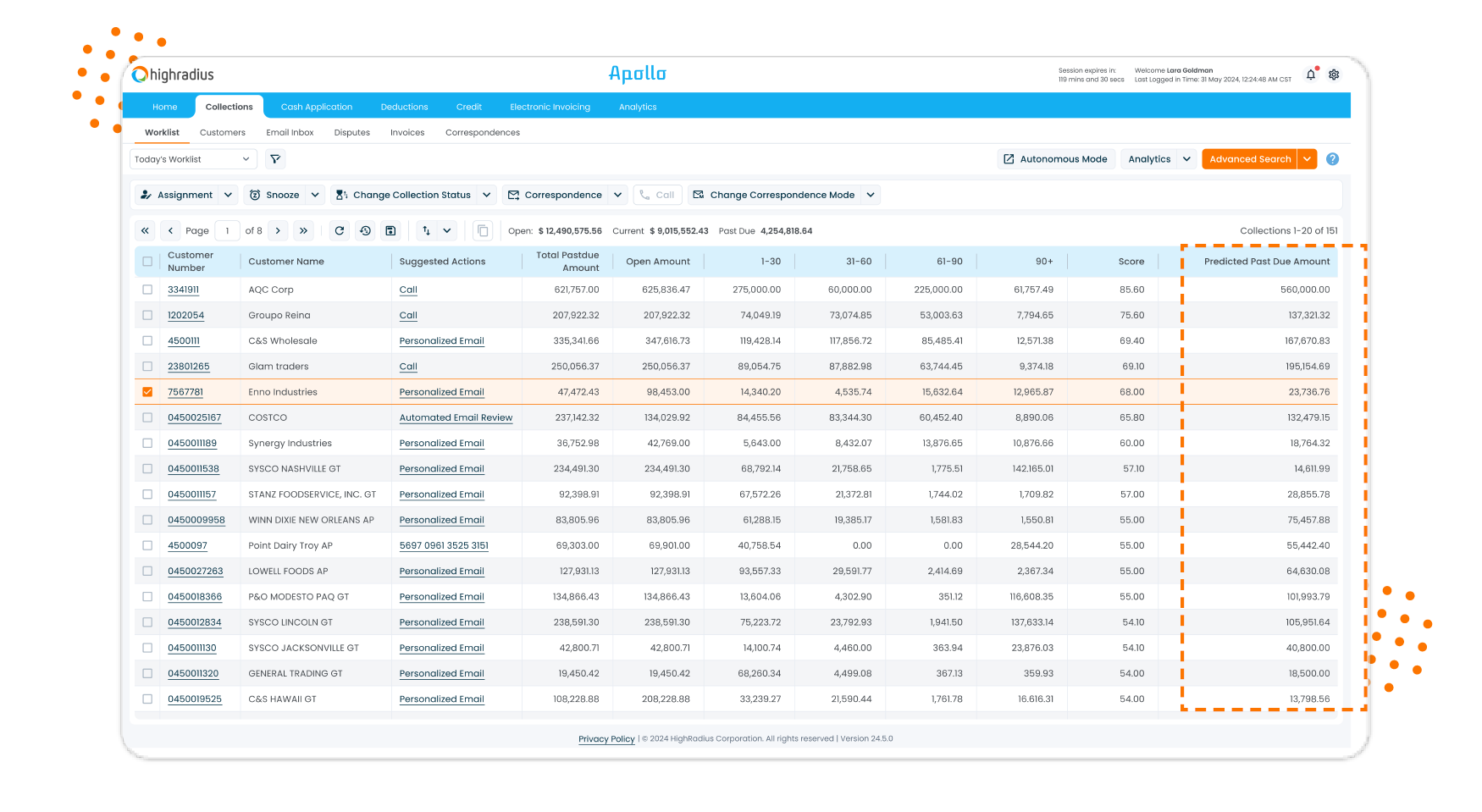Toggle the select-all header checkbox
This screenshot has width=1482, height=812.
(x=147, y=262)
